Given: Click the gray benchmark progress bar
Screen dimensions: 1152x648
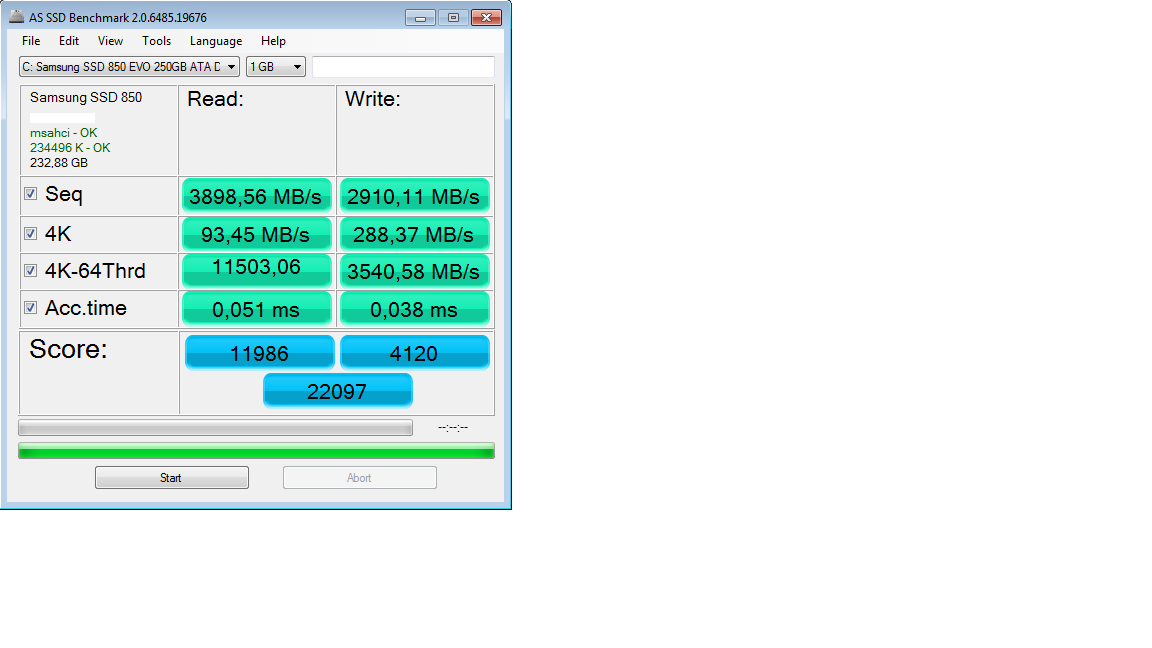Looking at the screenshot, I should (x=215, y=427).
